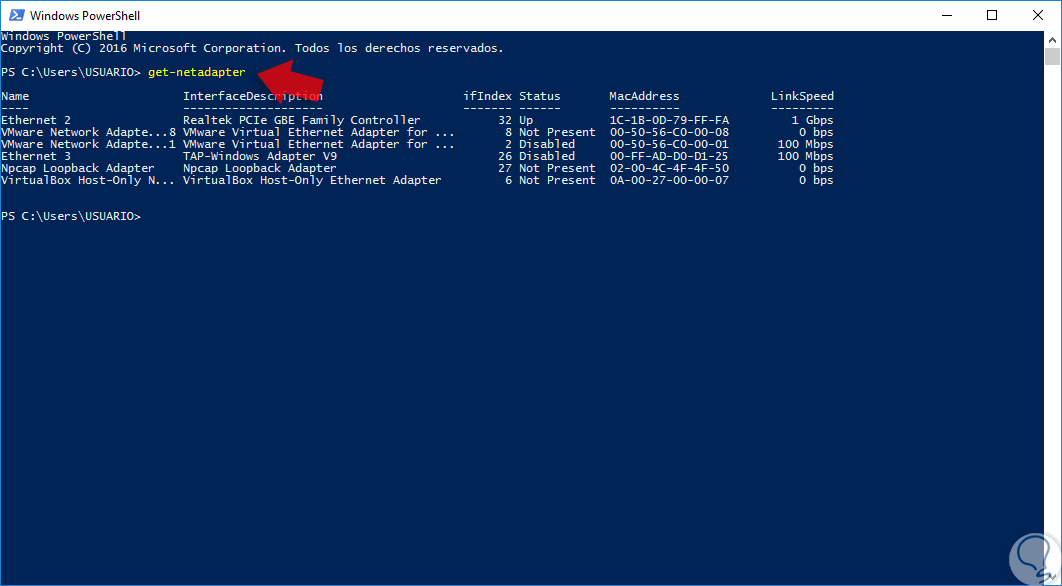Maximize the Windows PowerShell window
Image resolution: width=1062 pixels, height=586 pixels.
point(992,15)
